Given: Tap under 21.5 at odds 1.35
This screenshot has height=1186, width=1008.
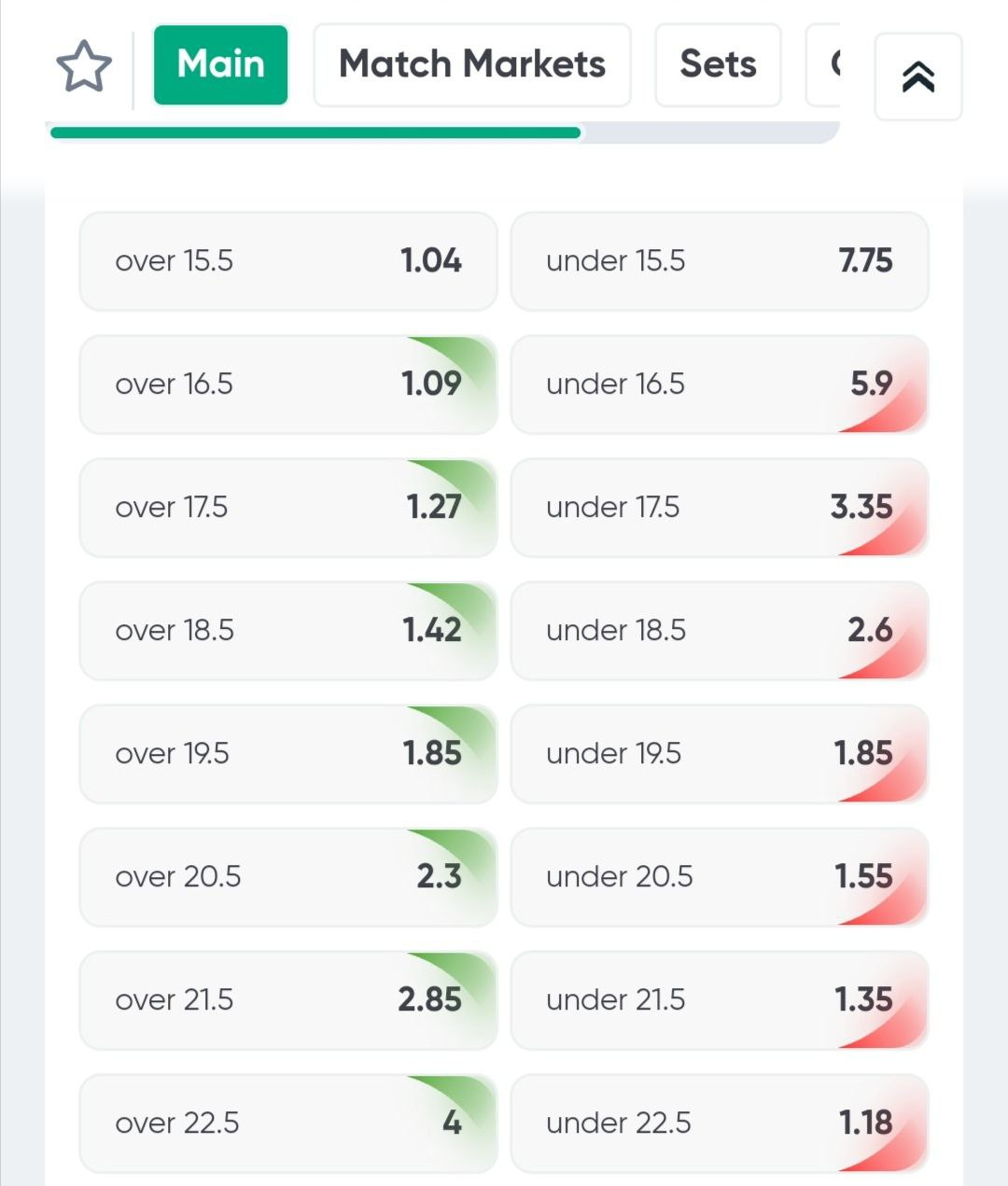Looking at the screenshot, I should (x=720, y=1000).
